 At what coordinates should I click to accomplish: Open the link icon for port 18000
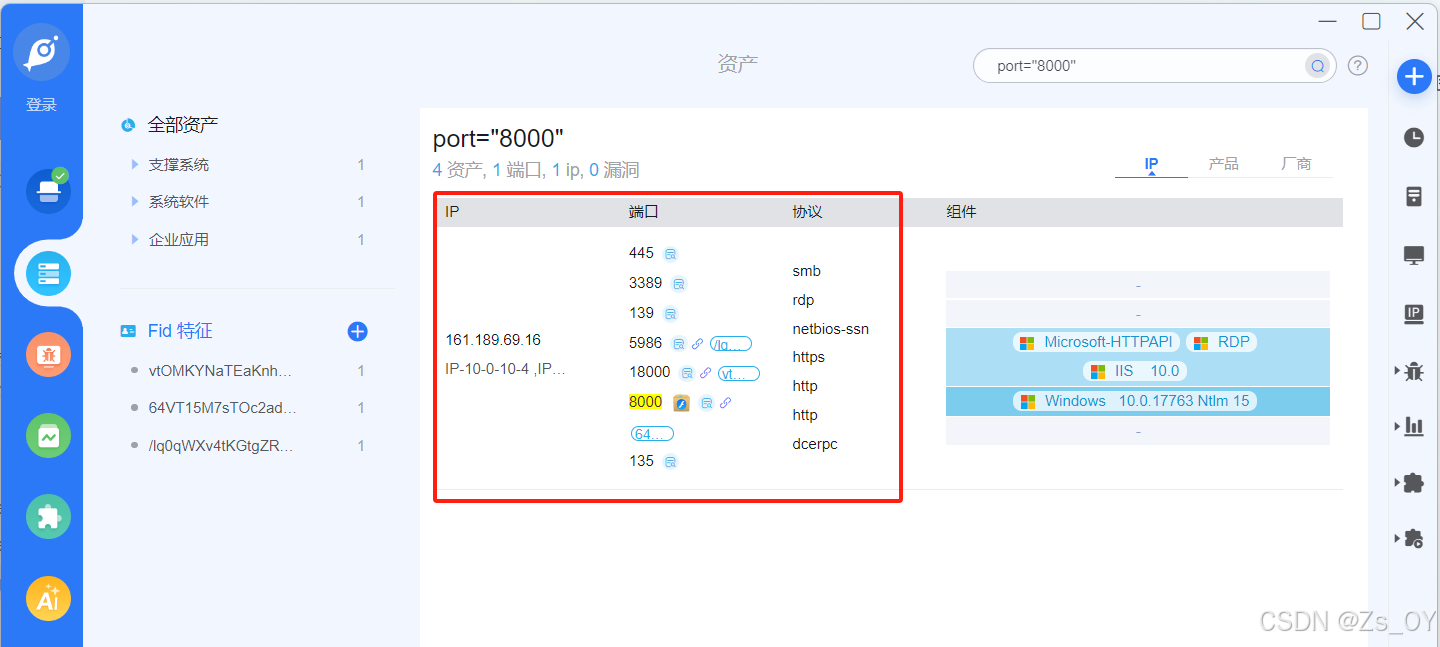pyautogui.click(x=705, y=373)
